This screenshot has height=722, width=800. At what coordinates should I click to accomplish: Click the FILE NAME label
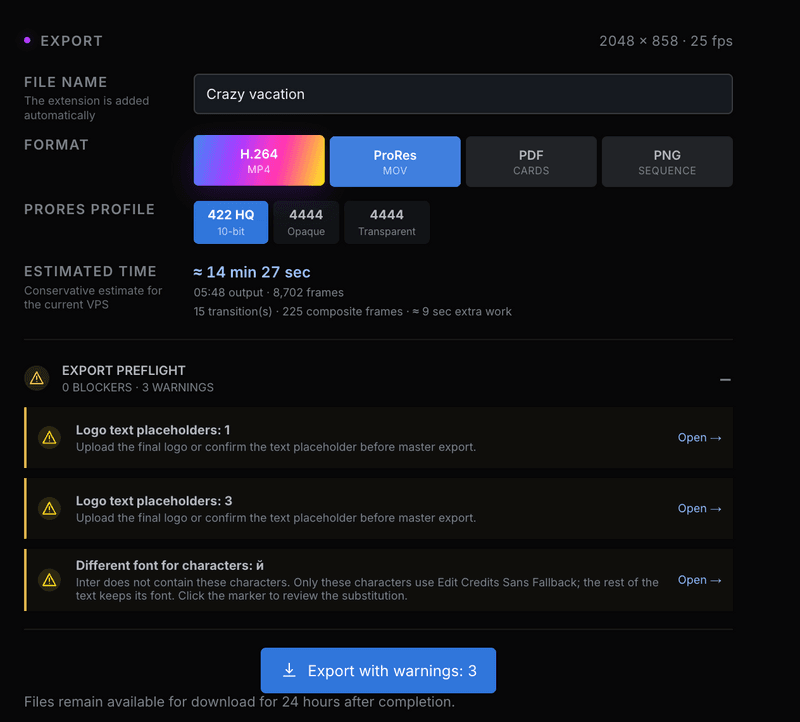66,82
